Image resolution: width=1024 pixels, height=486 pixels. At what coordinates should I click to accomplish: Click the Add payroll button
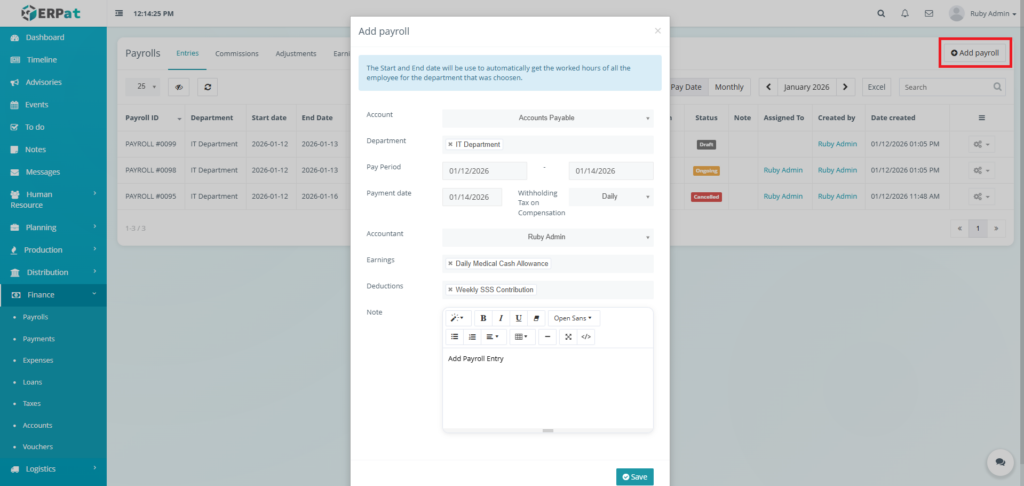click(x=975, y=52)
